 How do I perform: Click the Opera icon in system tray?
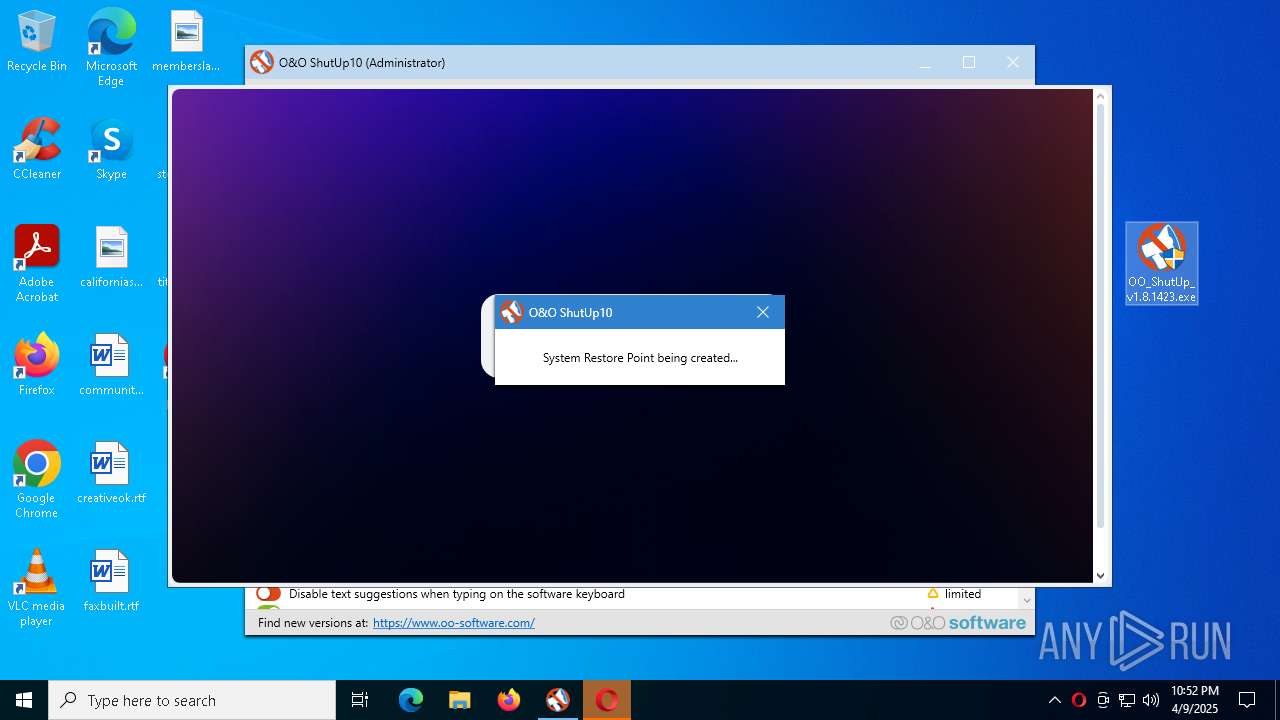pyautogui.click(x=1079, y=700)
